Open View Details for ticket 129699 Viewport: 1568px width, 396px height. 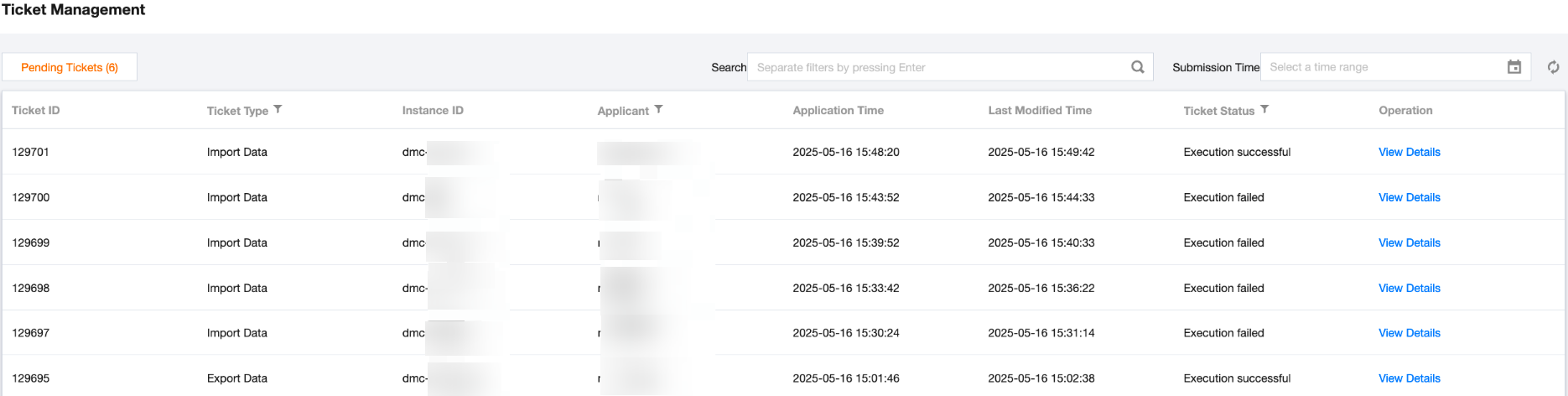point(1409,242)
